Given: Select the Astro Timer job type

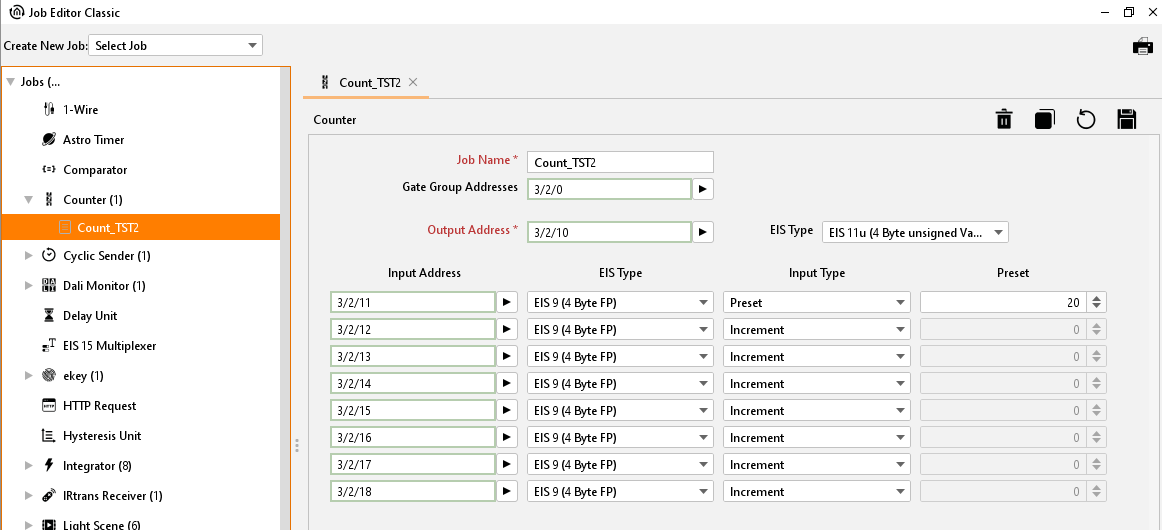Looking at the screenshot, I should [x=93, y=140].
